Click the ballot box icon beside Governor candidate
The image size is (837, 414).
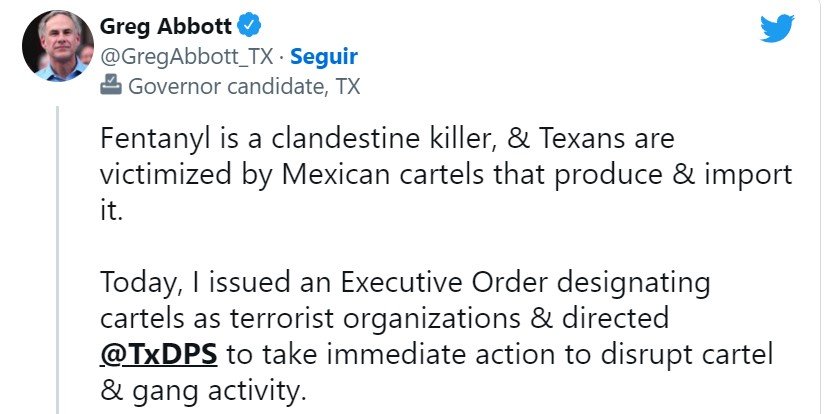point(111,86)
